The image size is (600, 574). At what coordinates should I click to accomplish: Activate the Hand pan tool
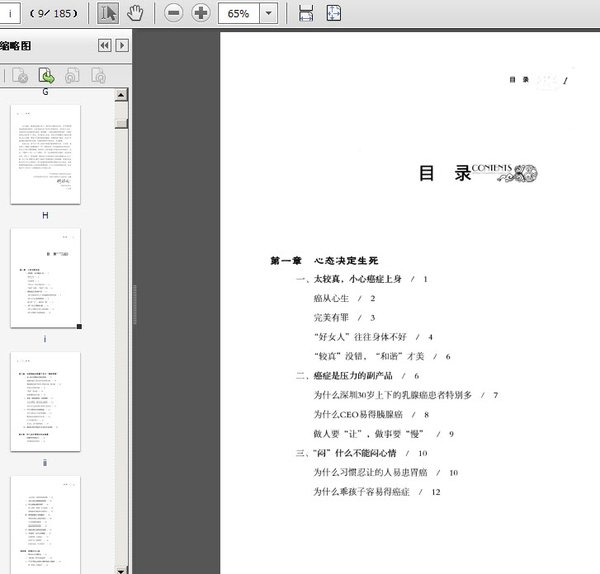click(137, 13)
